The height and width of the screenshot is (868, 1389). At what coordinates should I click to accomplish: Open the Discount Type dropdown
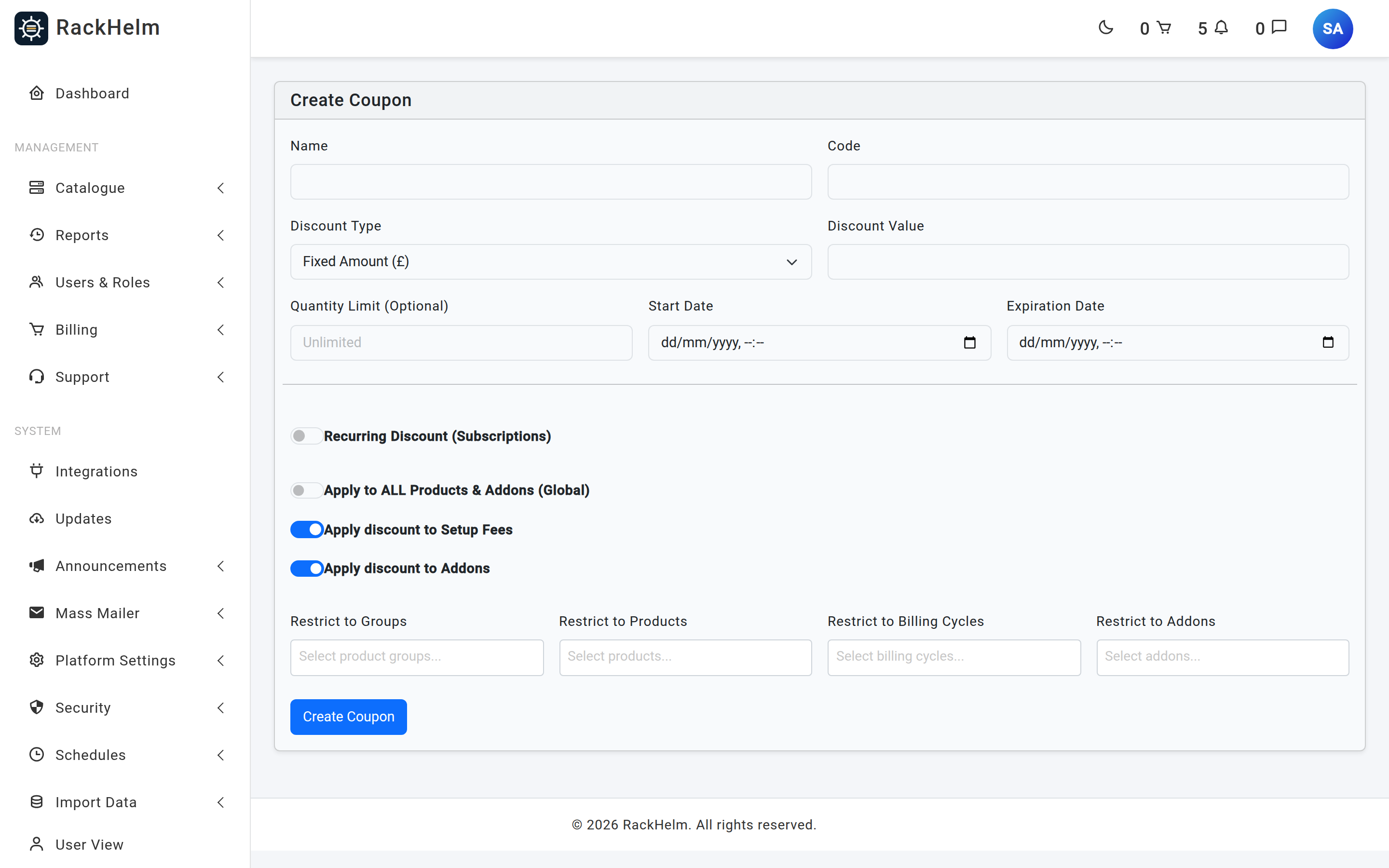(x=551, y=262)
